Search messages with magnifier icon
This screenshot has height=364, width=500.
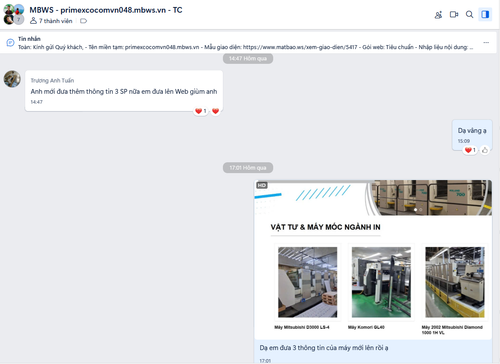(469, 14)
